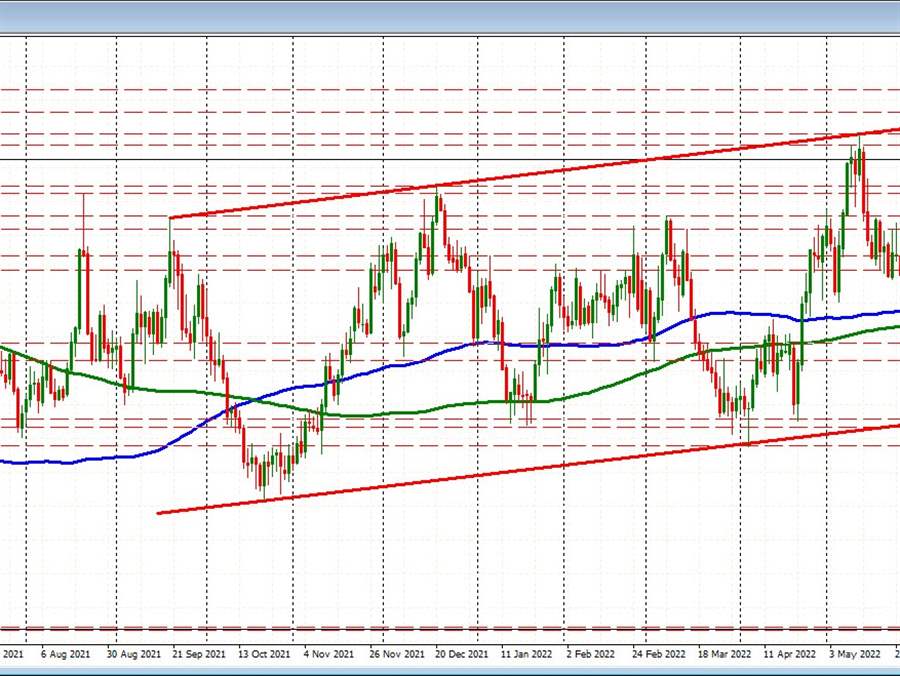Click the 6 Aug 2021 date label
This screenshot has height=676, width=900.
tap(65, 653)
